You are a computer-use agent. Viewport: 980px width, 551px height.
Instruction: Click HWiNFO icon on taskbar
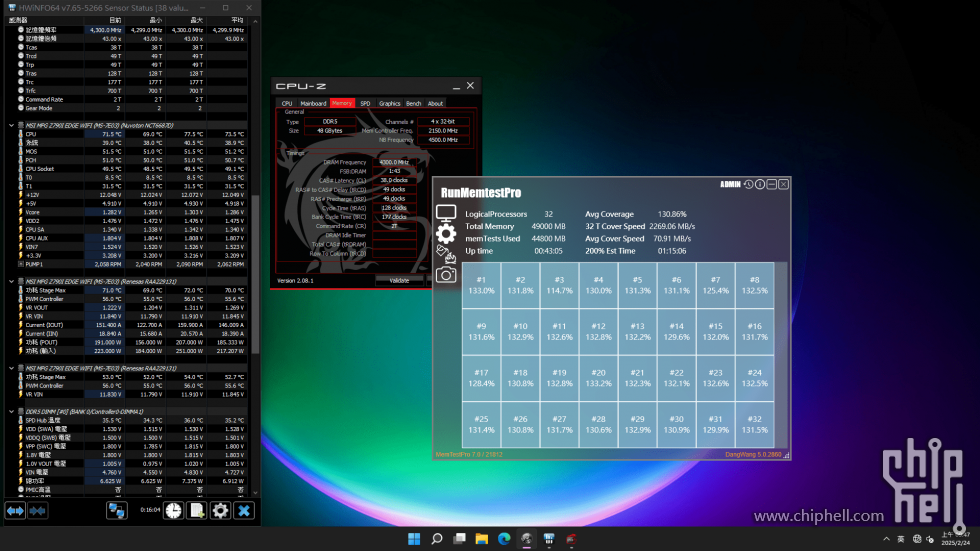549,539
